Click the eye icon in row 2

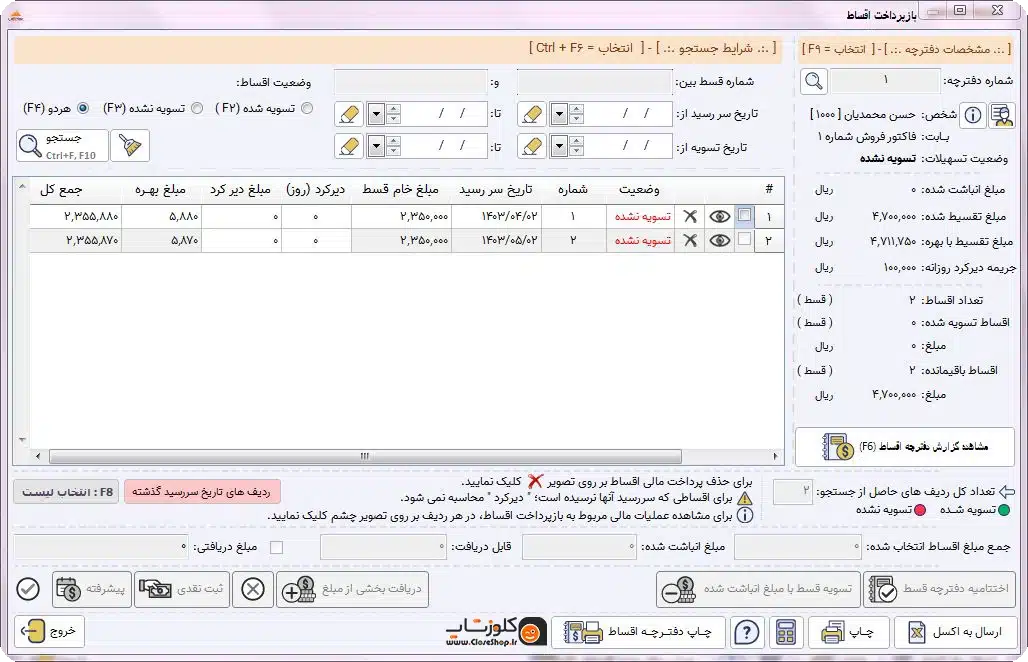[x=719, y=241]
